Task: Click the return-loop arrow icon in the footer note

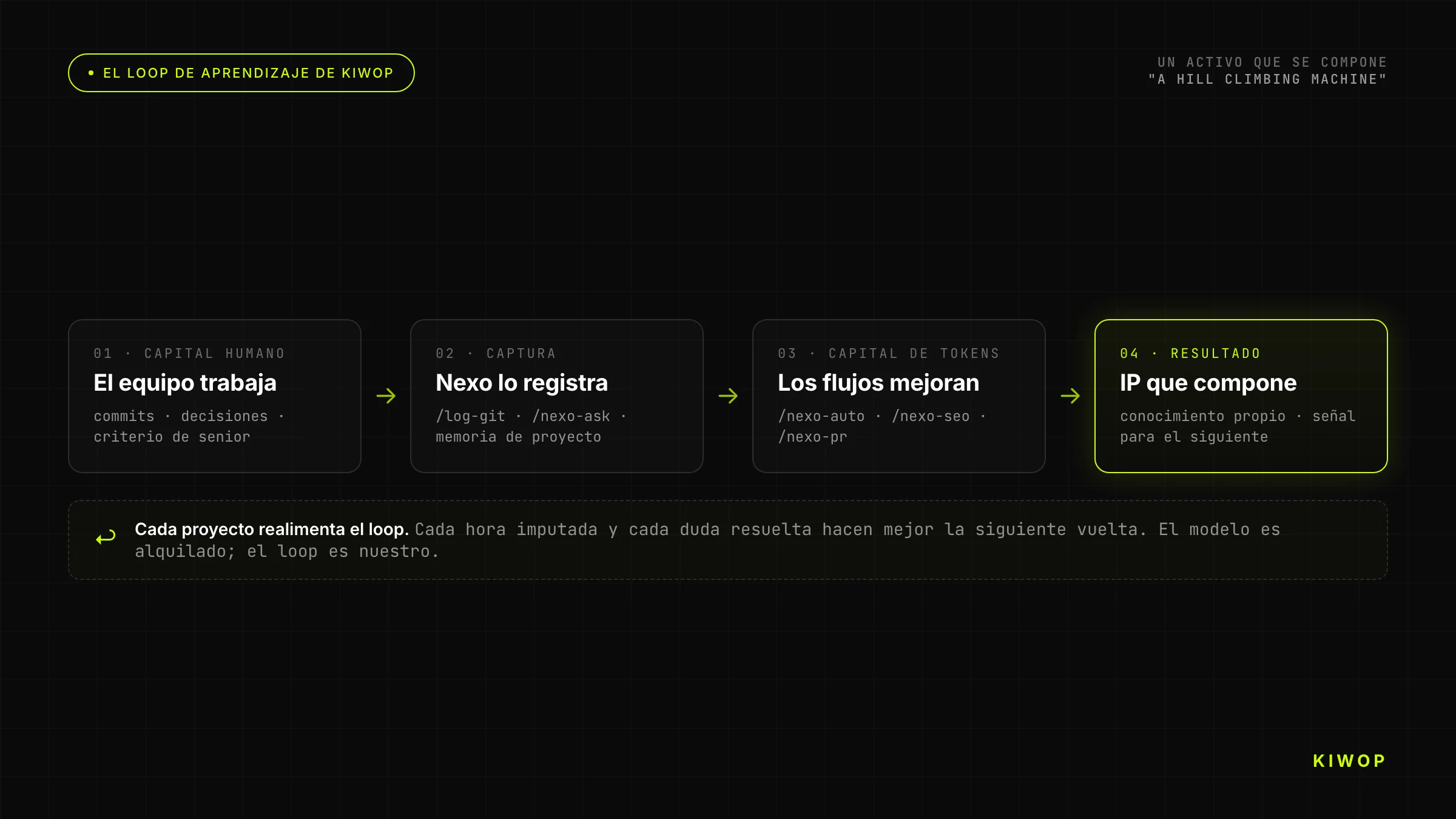Action: (x=106, y=538)
